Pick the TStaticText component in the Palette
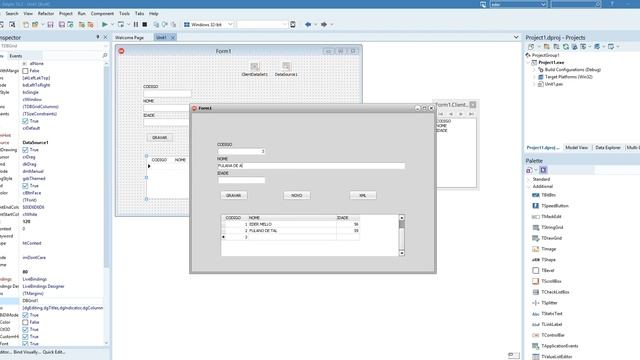The image size is (640, 360). coord(551,313)
